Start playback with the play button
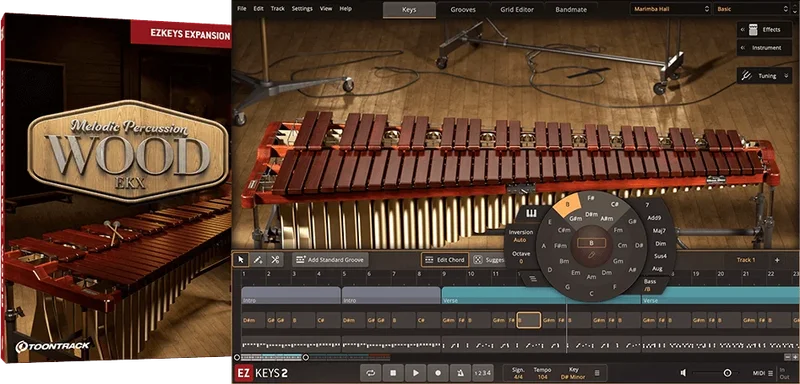This screenshot has height=384, width=800. coord(416,373)
